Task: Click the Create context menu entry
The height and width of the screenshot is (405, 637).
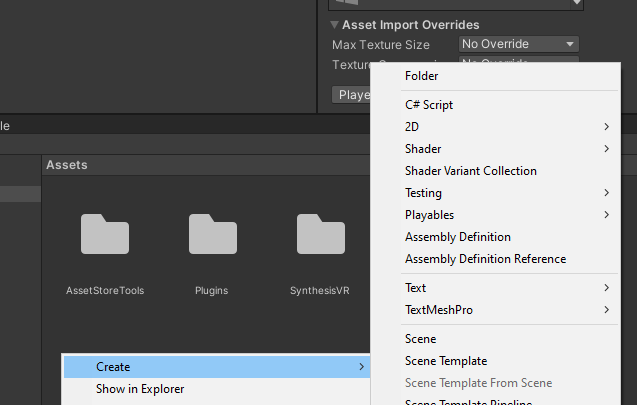Action: [x=217, y=367]
